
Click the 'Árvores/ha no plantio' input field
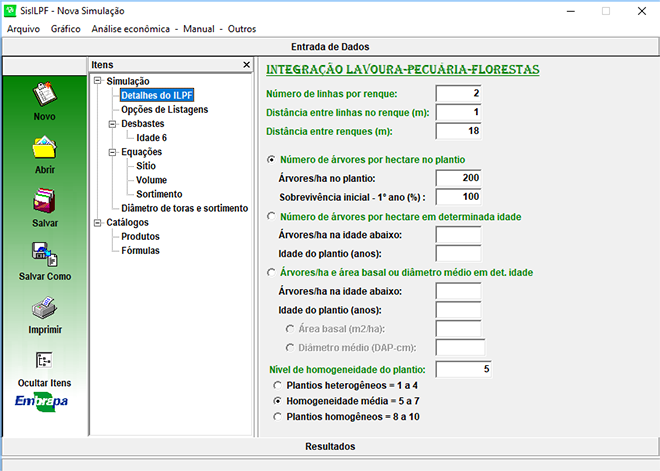point(458,176)
